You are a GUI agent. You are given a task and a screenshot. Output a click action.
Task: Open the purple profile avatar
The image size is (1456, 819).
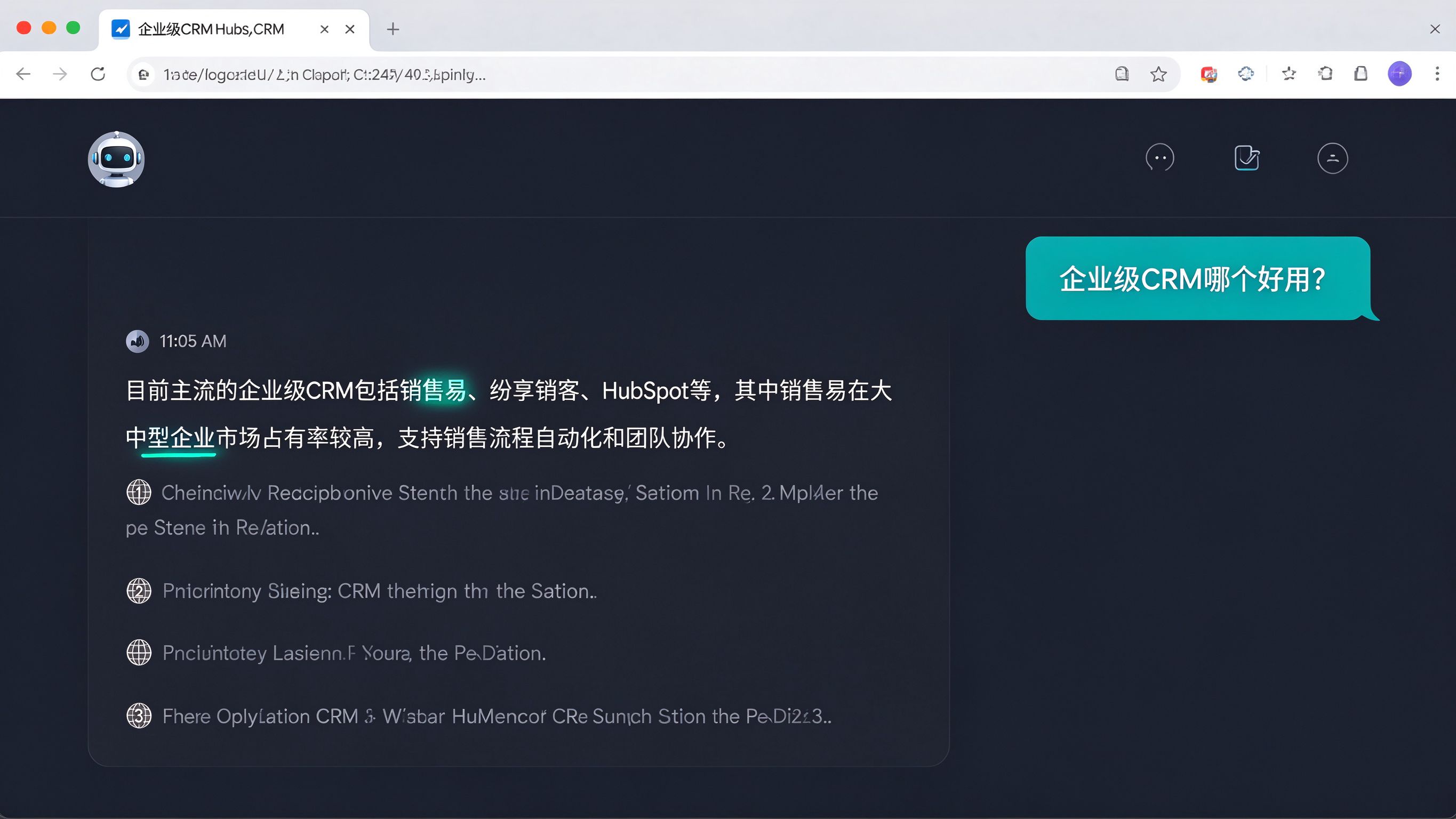point(1399,74)
